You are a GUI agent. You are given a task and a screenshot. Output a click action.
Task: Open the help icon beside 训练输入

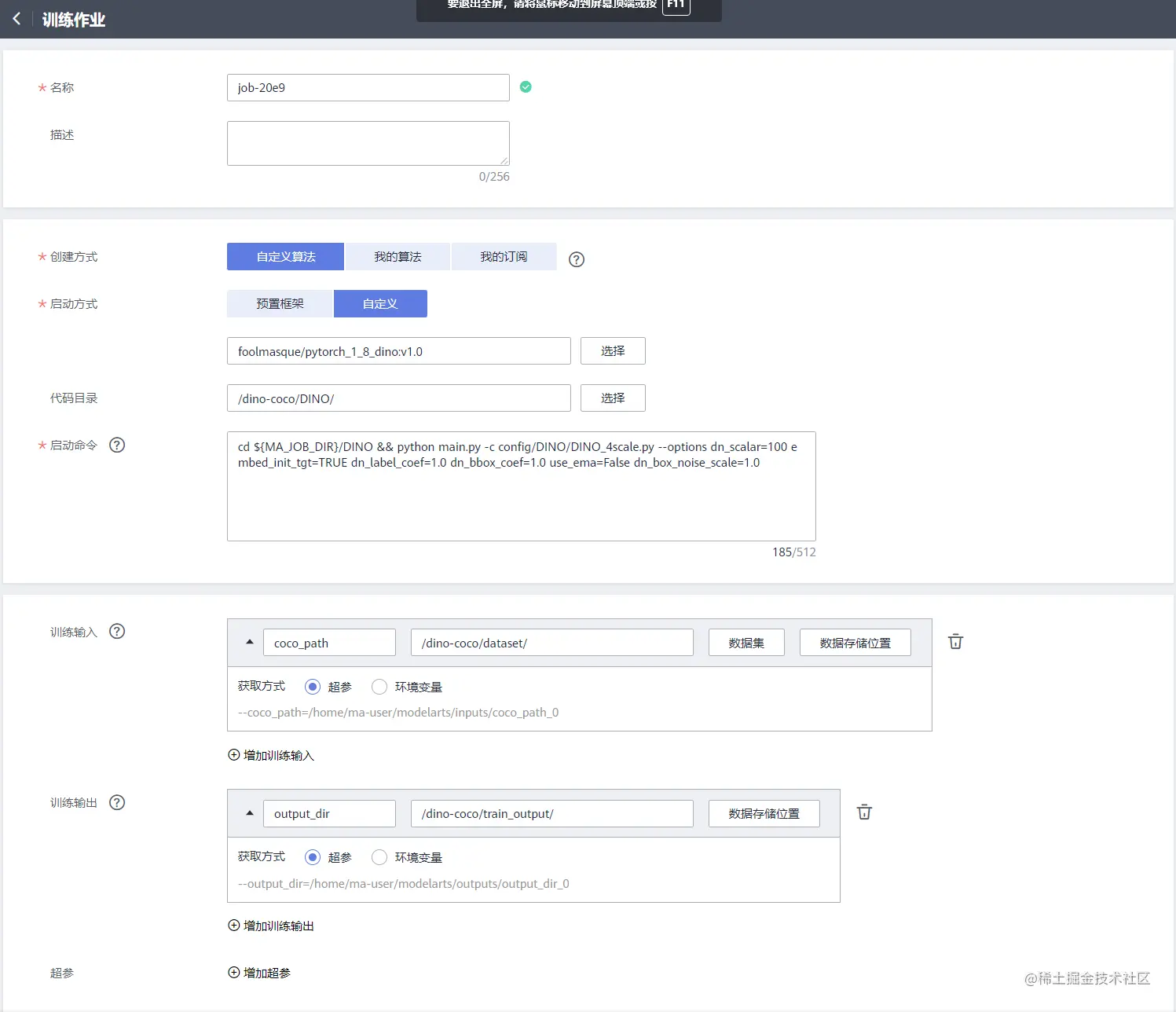117,632
